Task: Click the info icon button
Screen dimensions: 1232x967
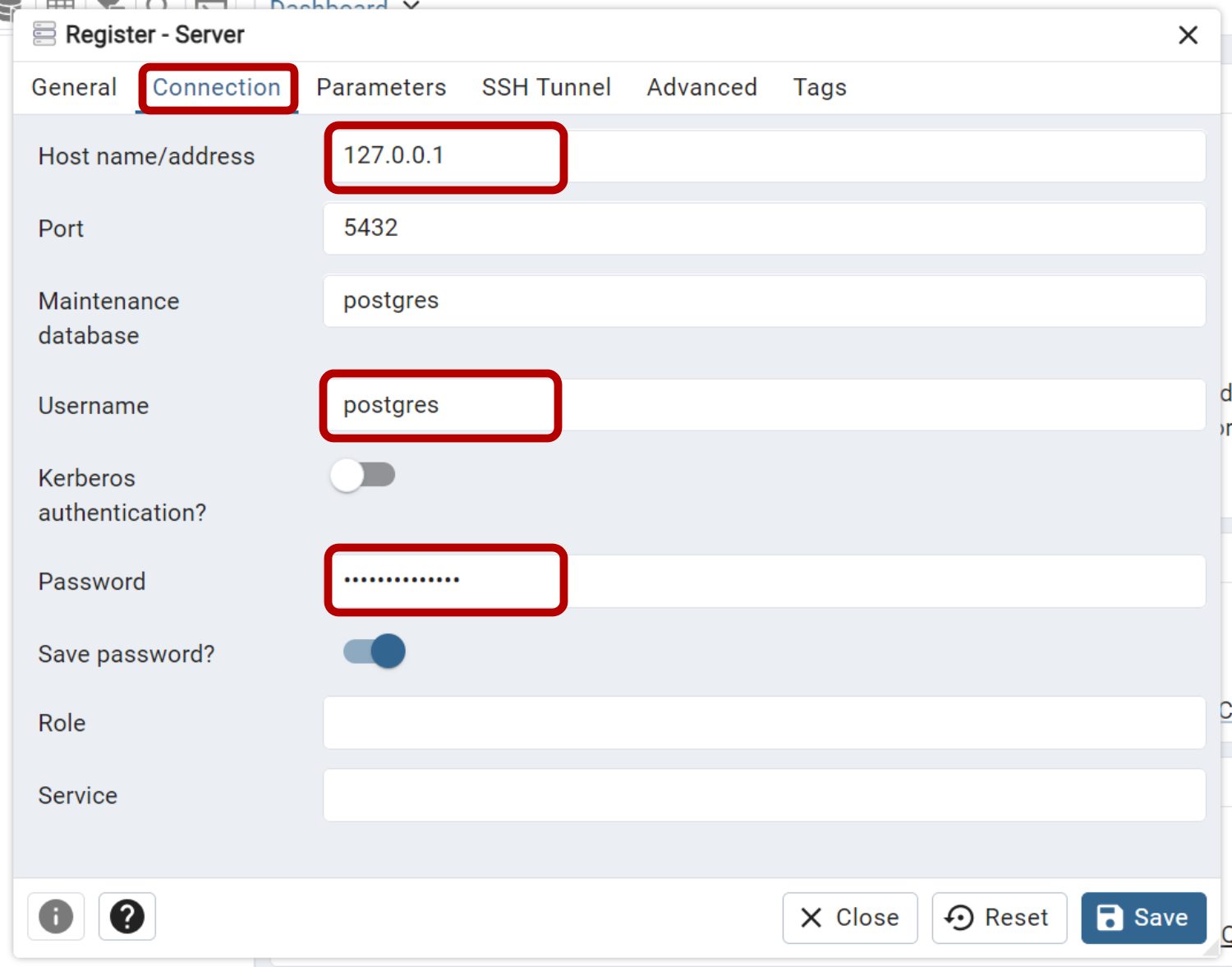Action: point(56,916)
